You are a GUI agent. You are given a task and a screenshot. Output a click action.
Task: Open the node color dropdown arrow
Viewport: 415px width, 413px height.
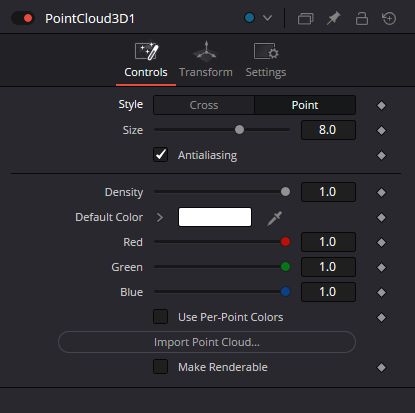[267, 18]
